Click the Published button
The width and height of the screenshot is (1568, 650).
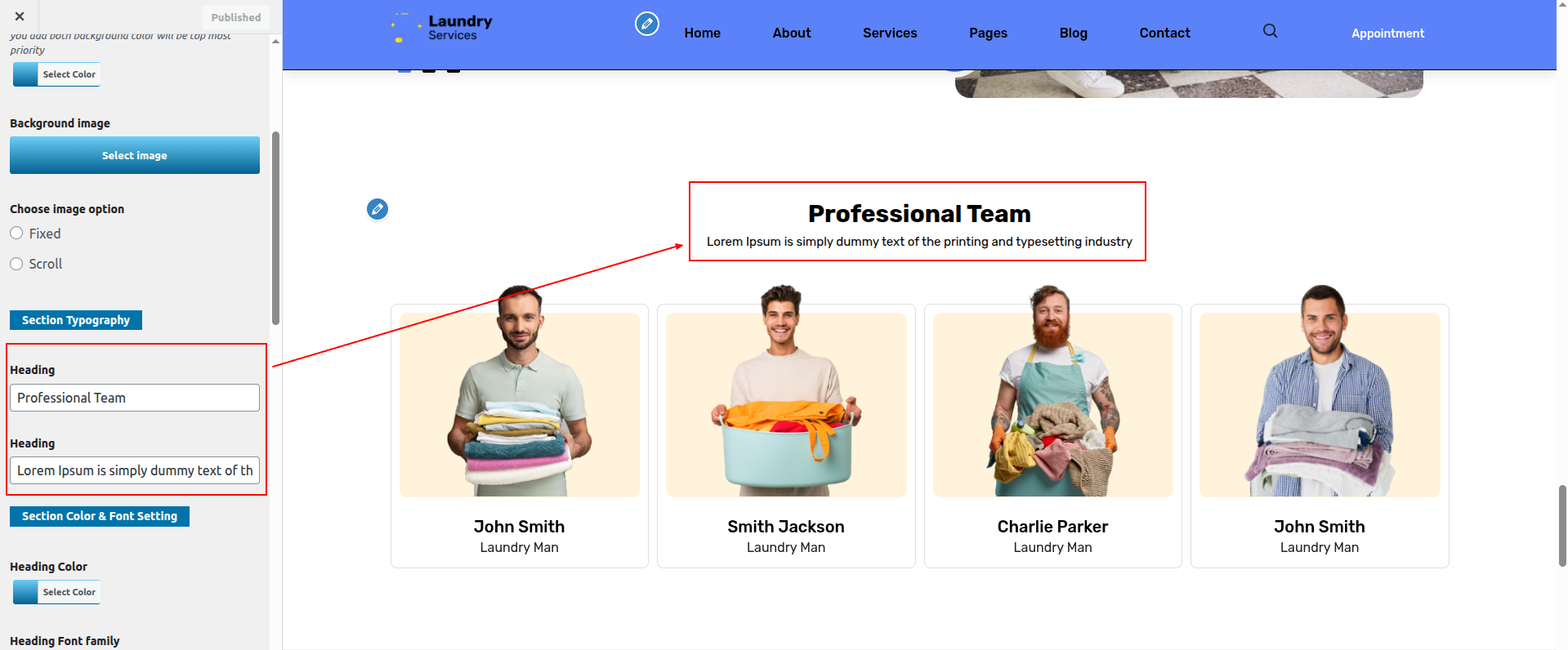235,17
